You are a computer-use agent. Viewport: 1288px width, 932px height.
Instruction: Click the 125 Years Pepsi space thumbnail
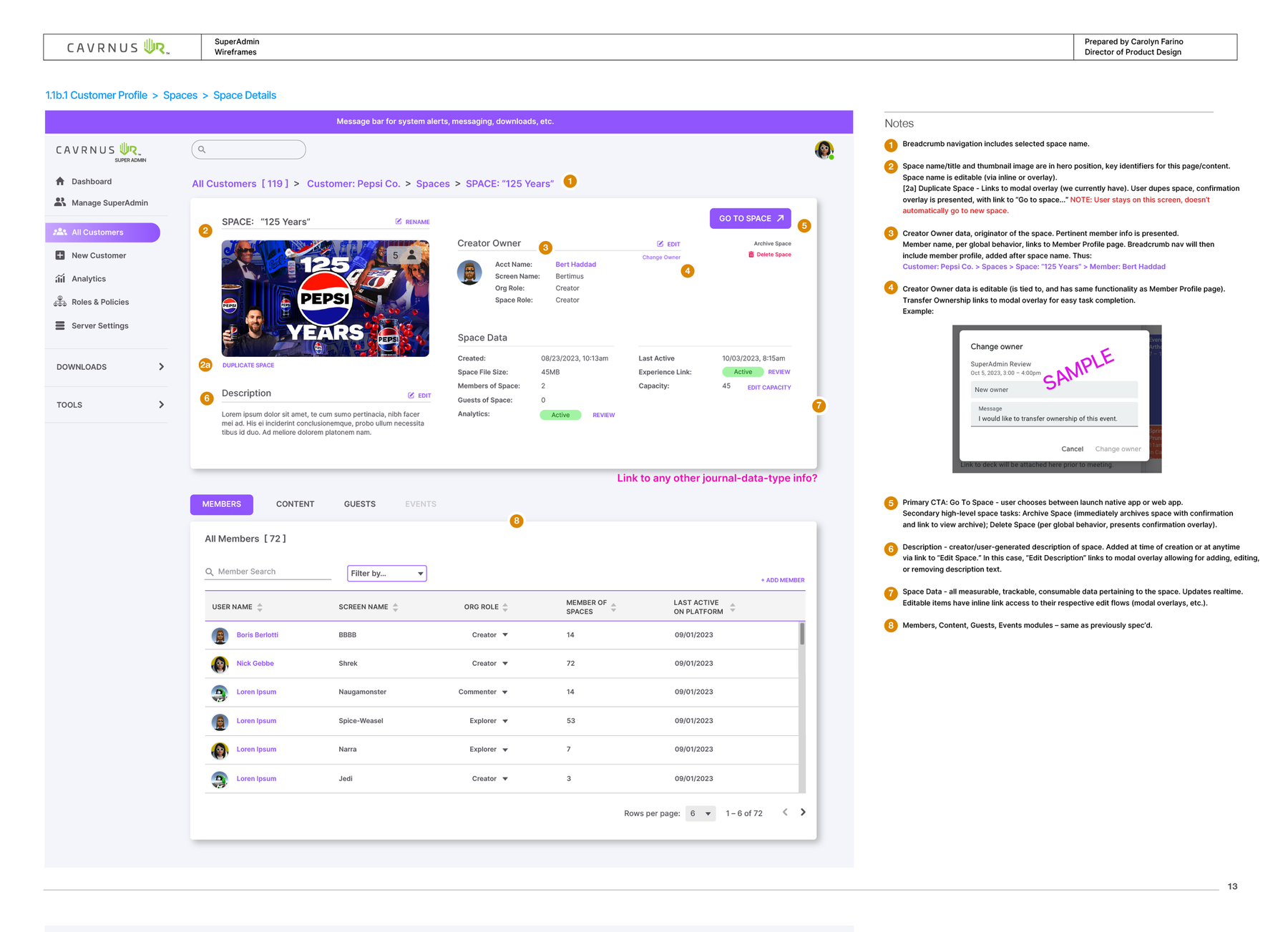coord(326,298)
